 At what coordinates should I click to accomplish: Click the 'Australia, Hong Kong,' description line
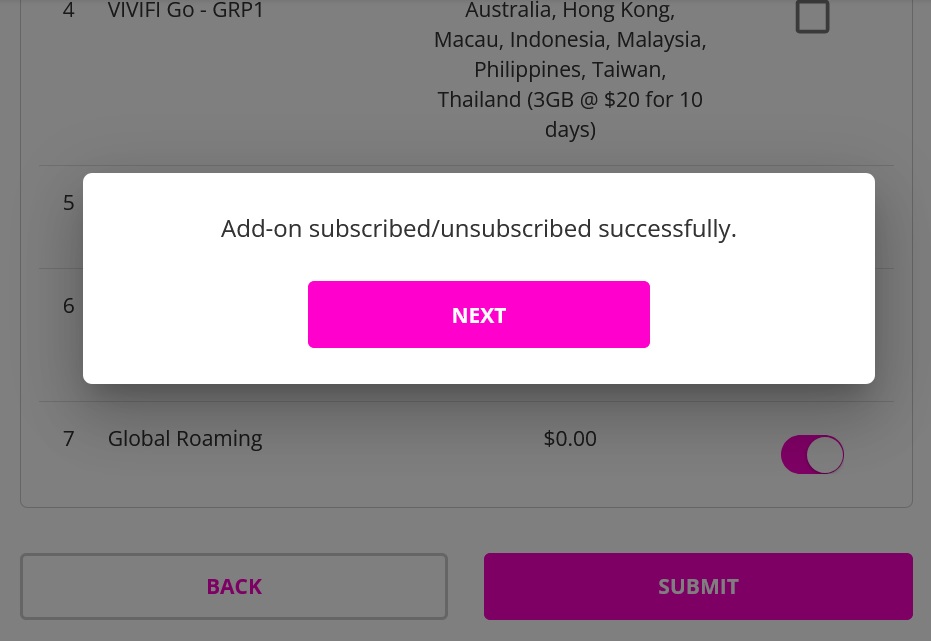coord(570,10)
